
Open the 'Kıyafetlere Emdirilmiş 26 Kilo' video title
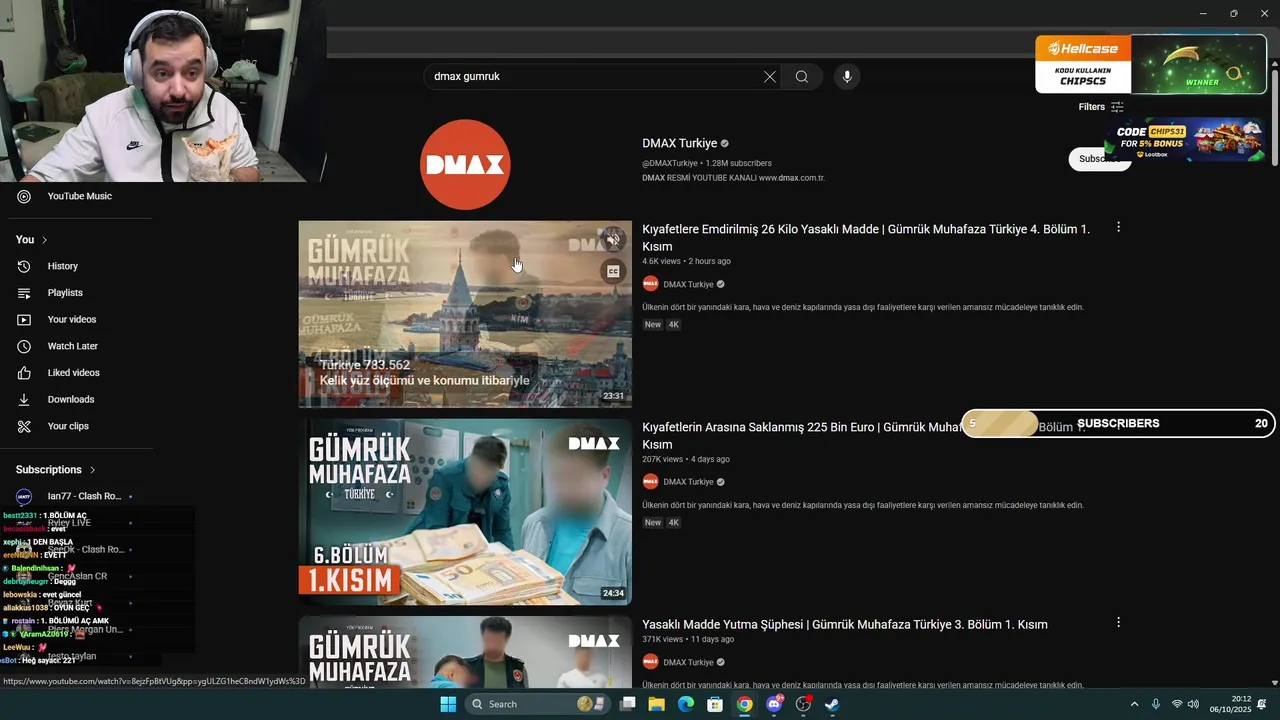(866, 238)
